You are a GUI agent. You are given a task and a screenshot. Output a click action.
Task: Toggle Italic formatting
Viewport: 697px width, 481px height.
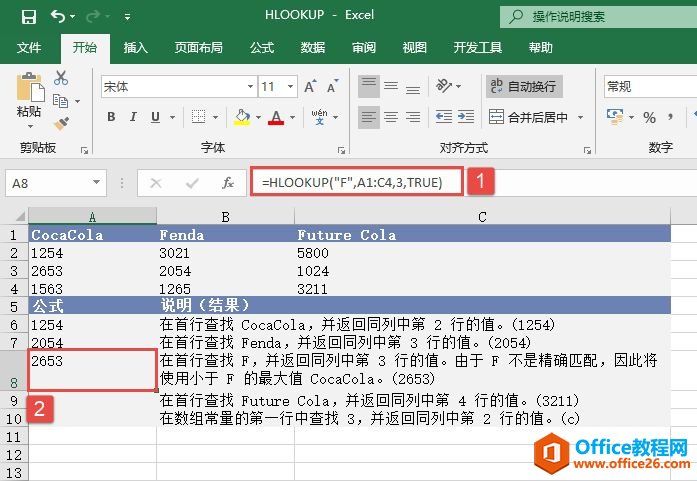tap(133, 117)
